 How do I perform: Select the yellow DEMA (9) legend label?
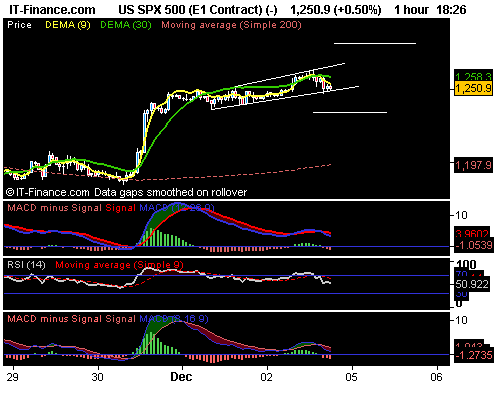pos(68,25)
